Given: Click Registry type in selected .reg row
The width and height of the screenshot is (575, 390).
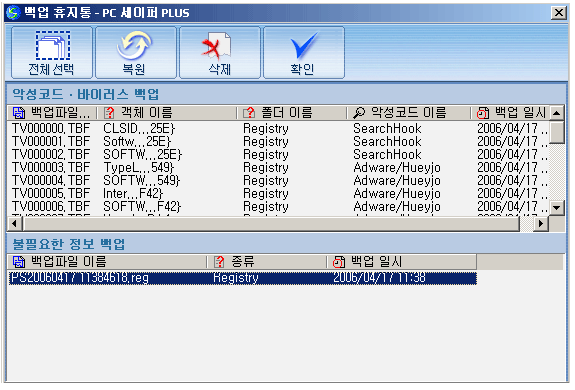Looking at the screenshot, I should coord(236,278).
